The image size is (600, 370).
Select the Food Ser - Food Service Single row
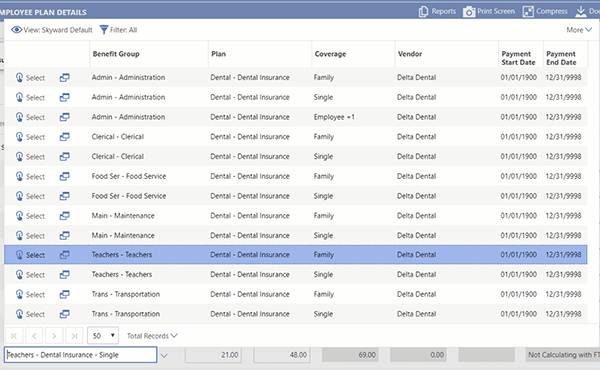[x=296, y=196]
